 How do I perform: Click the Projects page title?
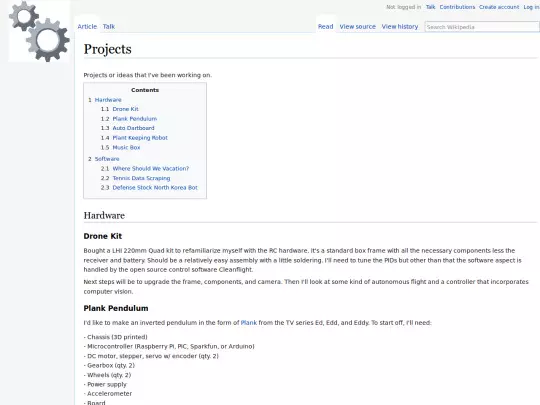point(107,49)
